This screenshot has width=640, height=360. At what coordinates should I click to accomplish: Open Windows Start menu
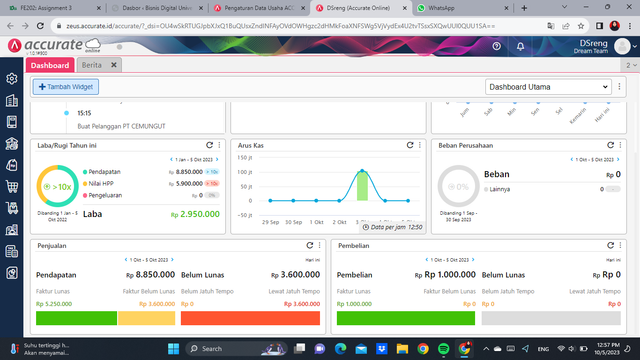(x=173, y=349)
